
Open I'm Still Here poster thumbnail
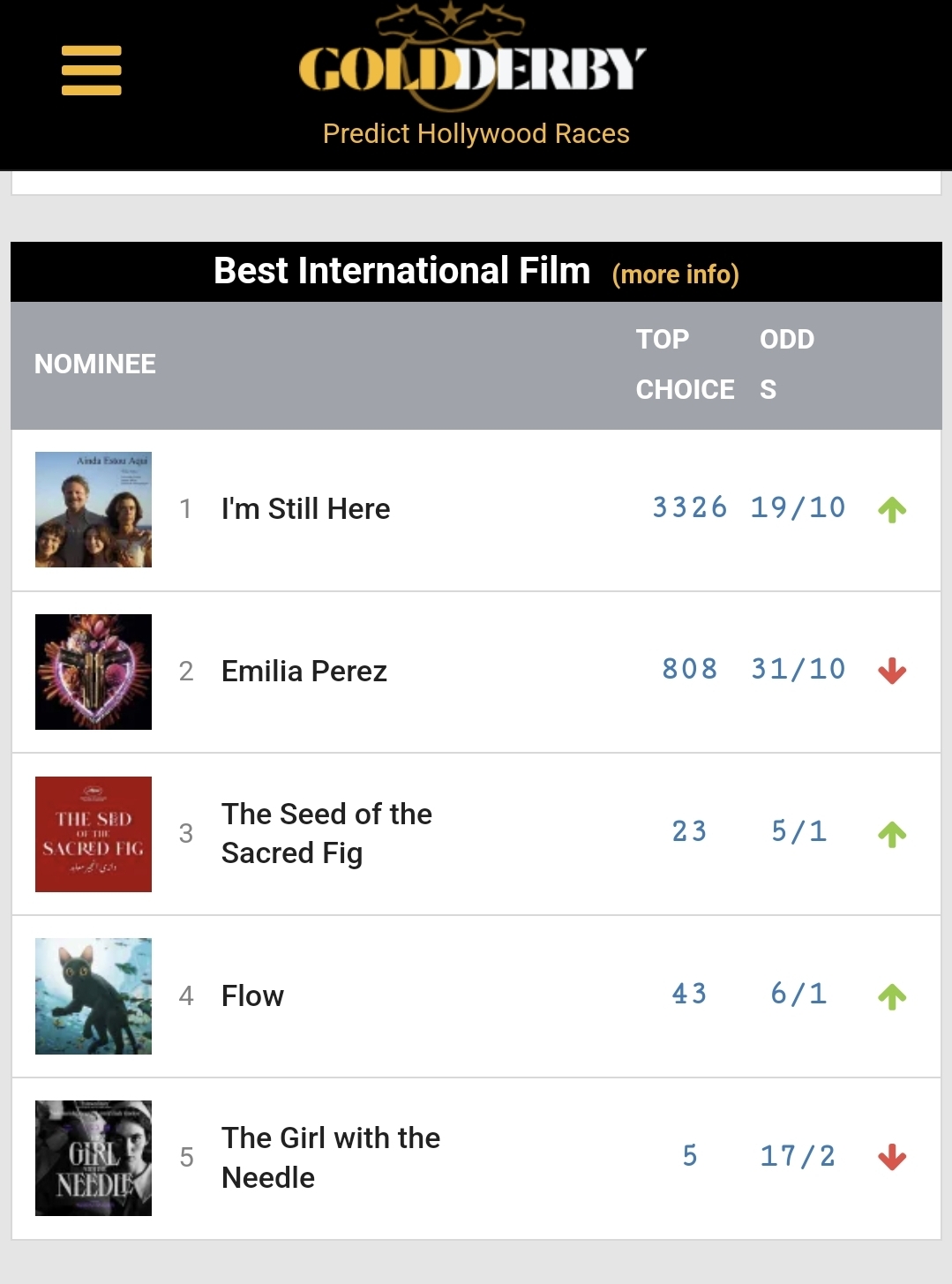point(94,509)
